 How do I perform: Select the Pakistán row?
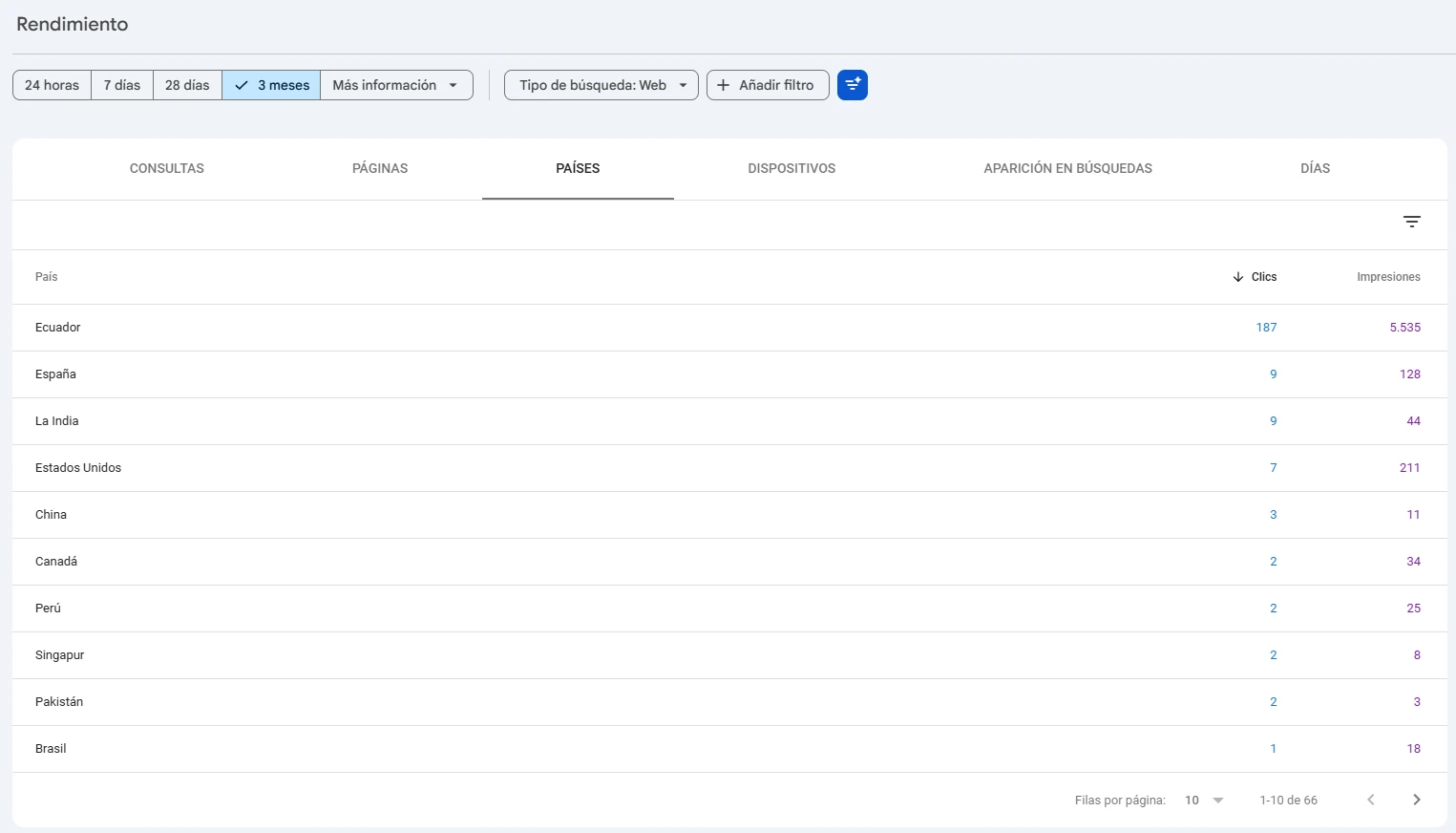(x=729, y=702)
